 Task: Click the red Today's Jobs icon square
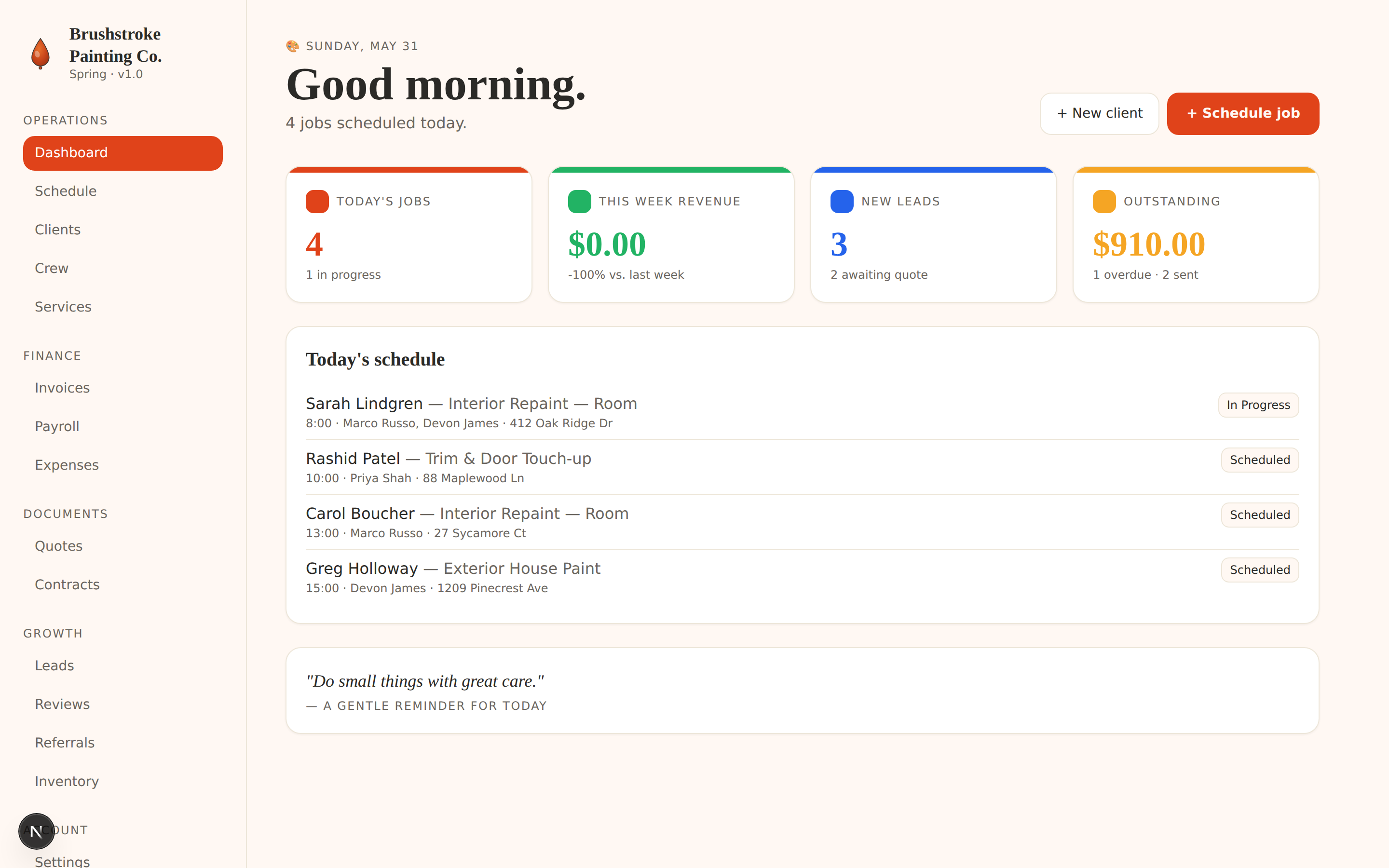pos(317,202)
